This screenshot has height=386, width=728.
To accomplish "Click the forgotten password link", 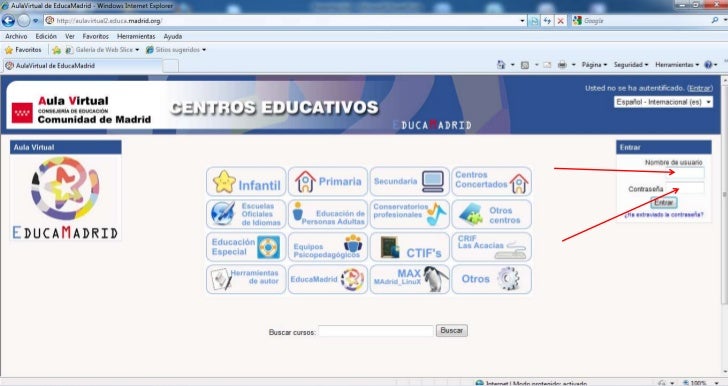I will 664,215.
